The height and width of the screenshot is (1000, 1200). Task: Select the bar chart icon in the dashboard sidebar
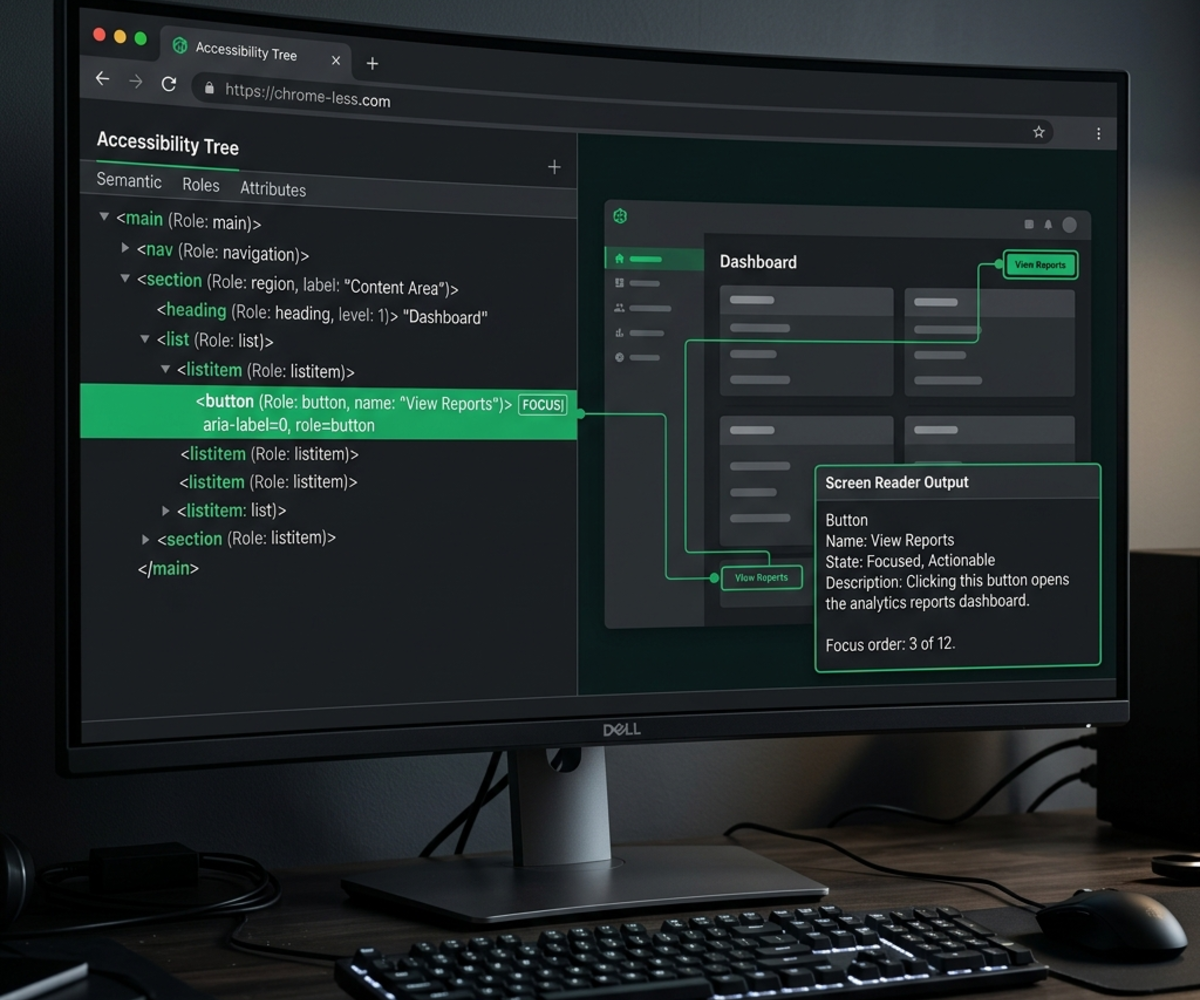click(619, 332)
